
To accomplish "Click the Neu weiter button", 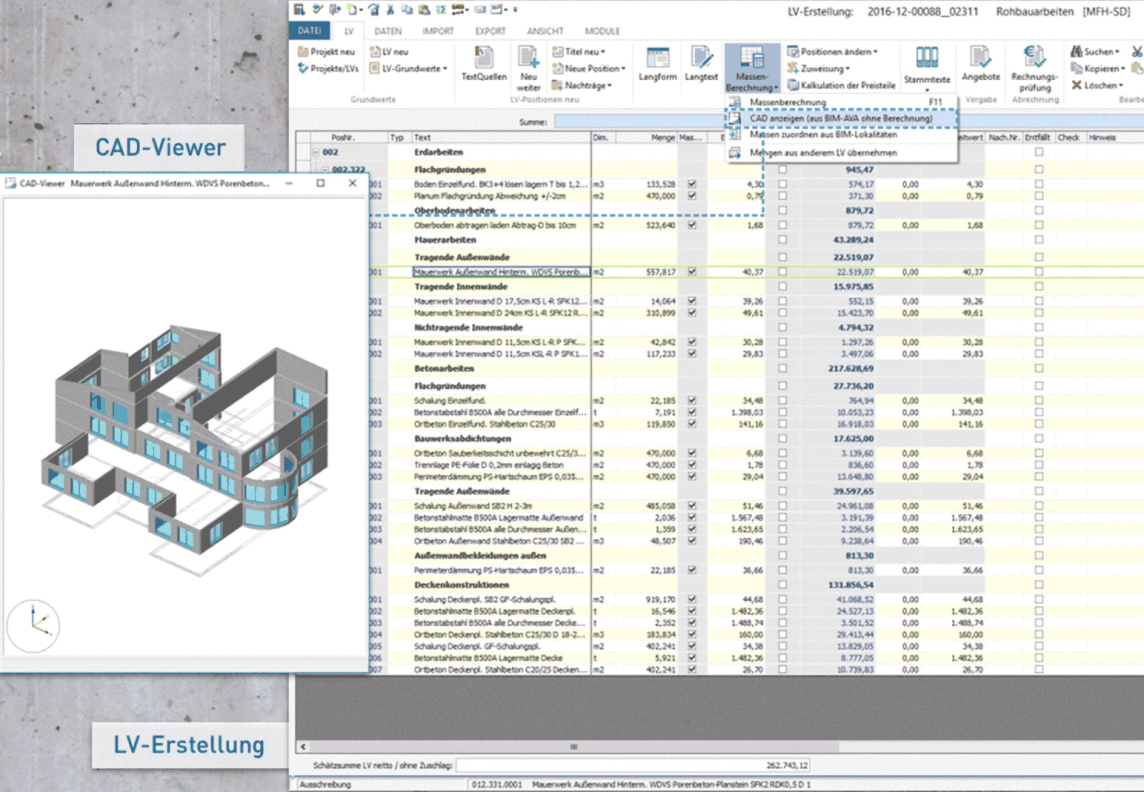I will point(528,67).
